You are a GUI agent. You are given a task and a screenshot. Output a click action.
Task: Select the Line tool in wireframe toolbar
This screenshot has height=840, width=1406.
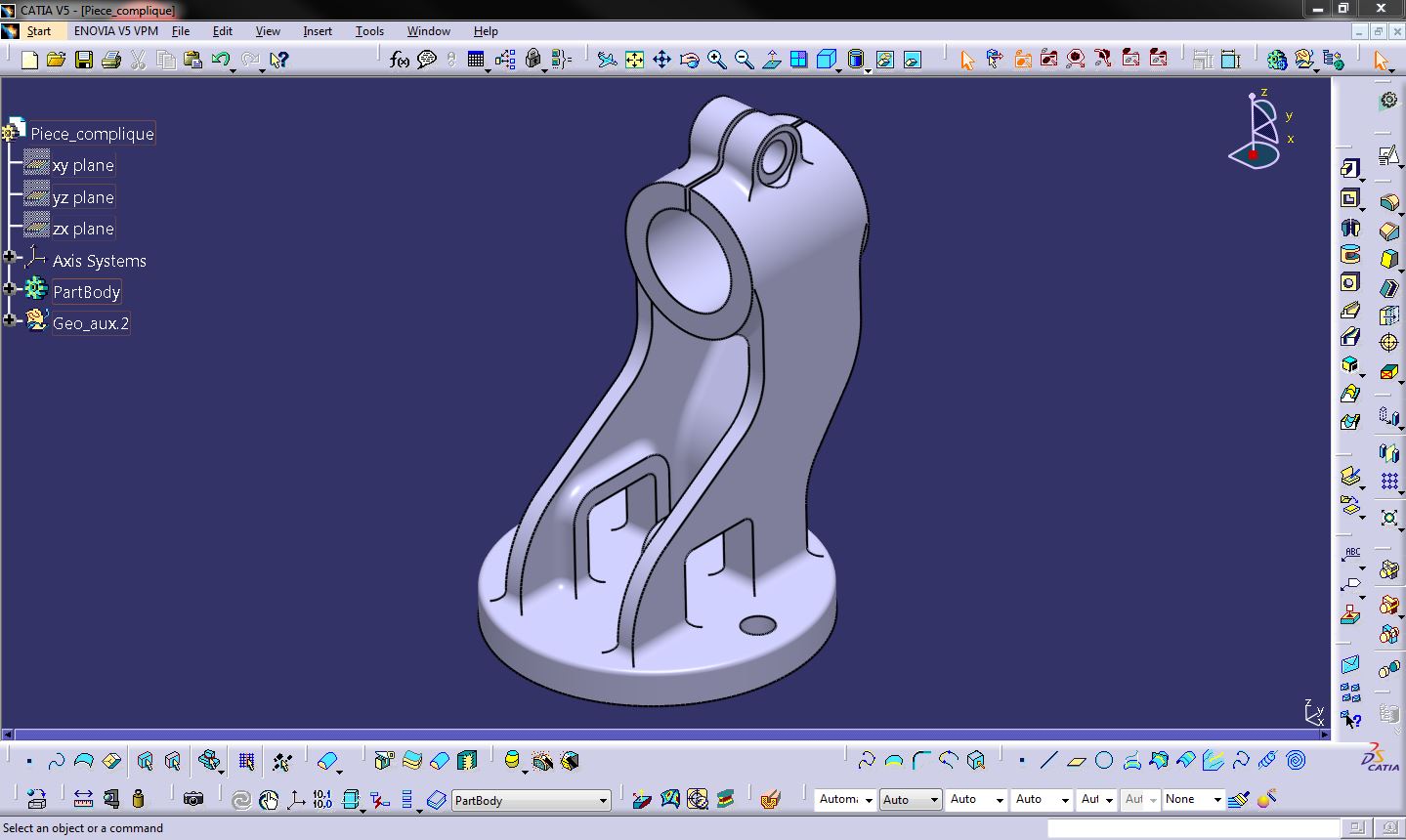coord(1049,760)
